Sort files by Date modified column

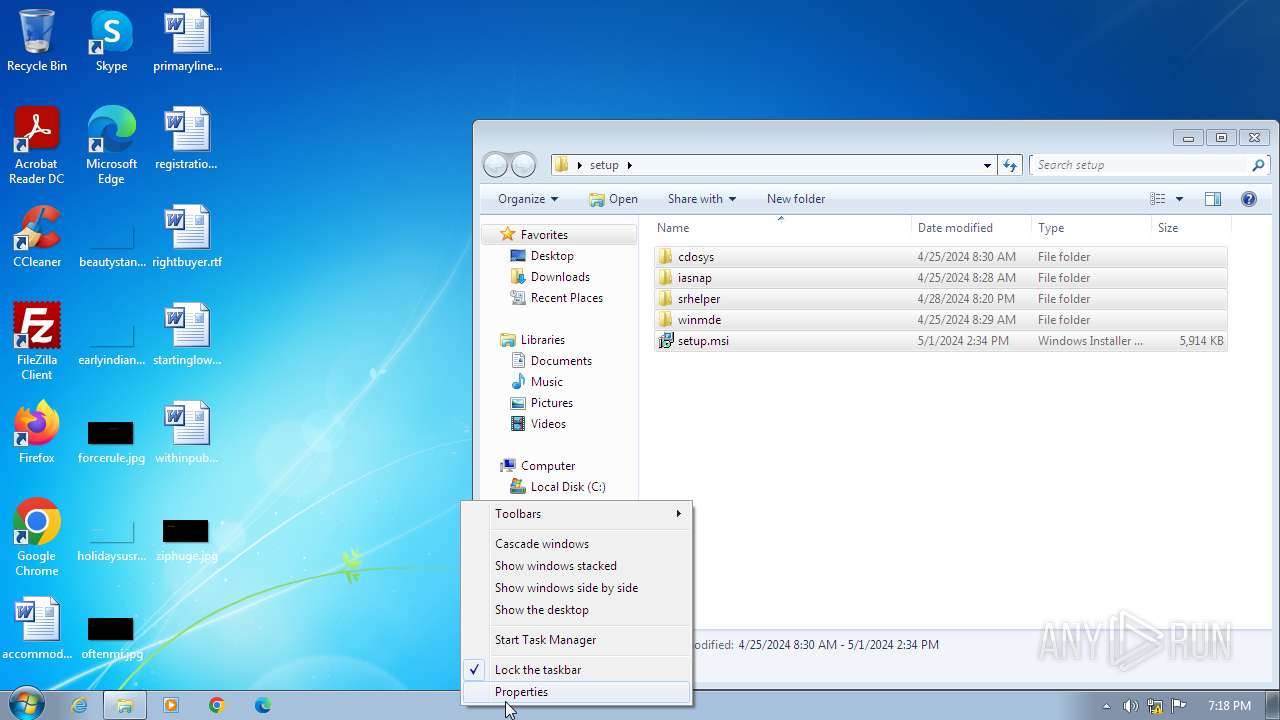971,228
